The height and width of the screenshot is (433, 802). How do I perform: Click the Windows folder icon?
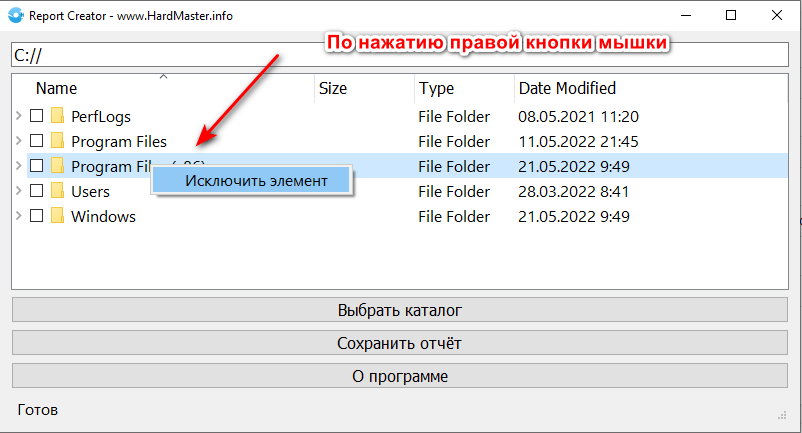tap(58, 216)
